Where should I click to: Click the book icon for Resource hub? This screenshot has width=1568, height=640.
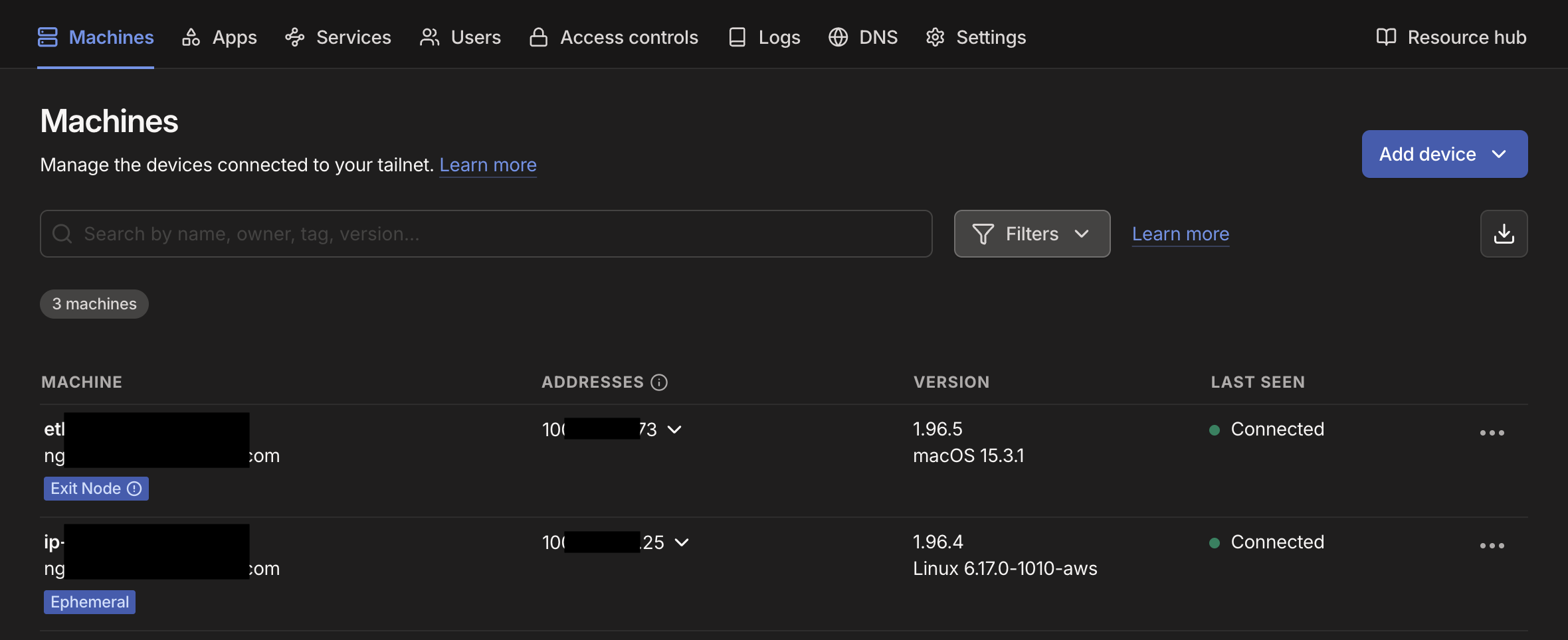click(x=1386, y=37)
